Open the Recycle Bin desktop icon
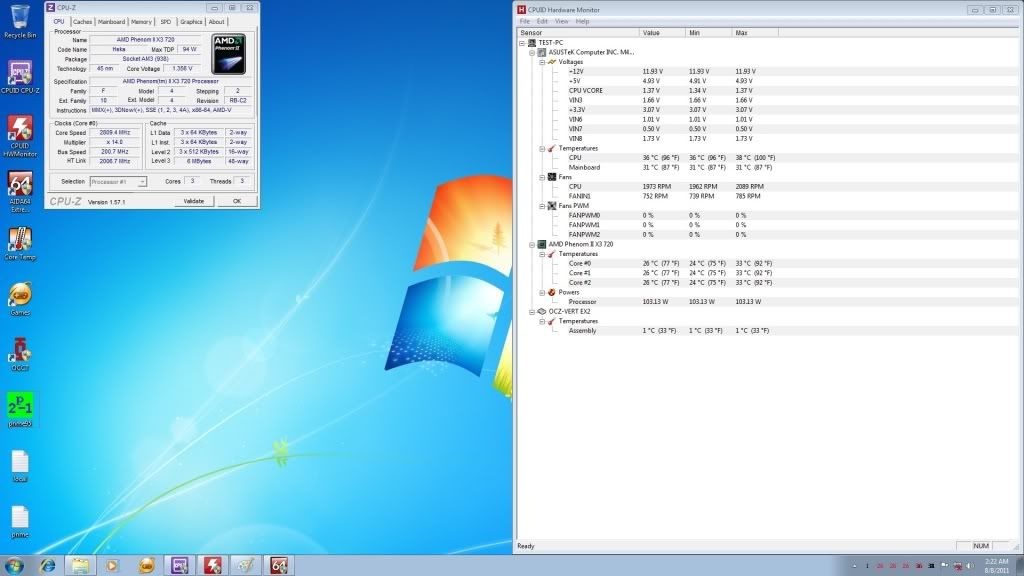This screenshot has height=576, width=1024. [20, 20]
